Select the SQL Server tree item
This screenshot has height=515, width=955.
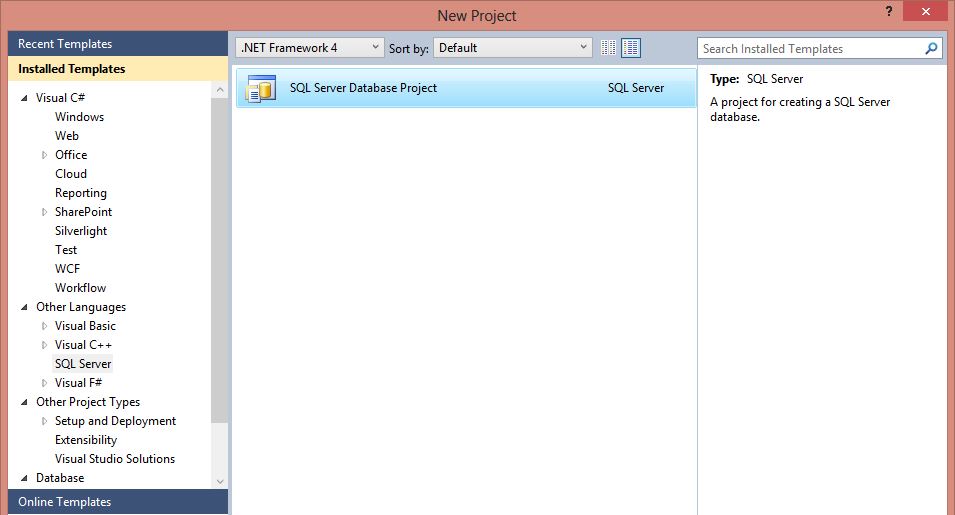coord(83,363)
